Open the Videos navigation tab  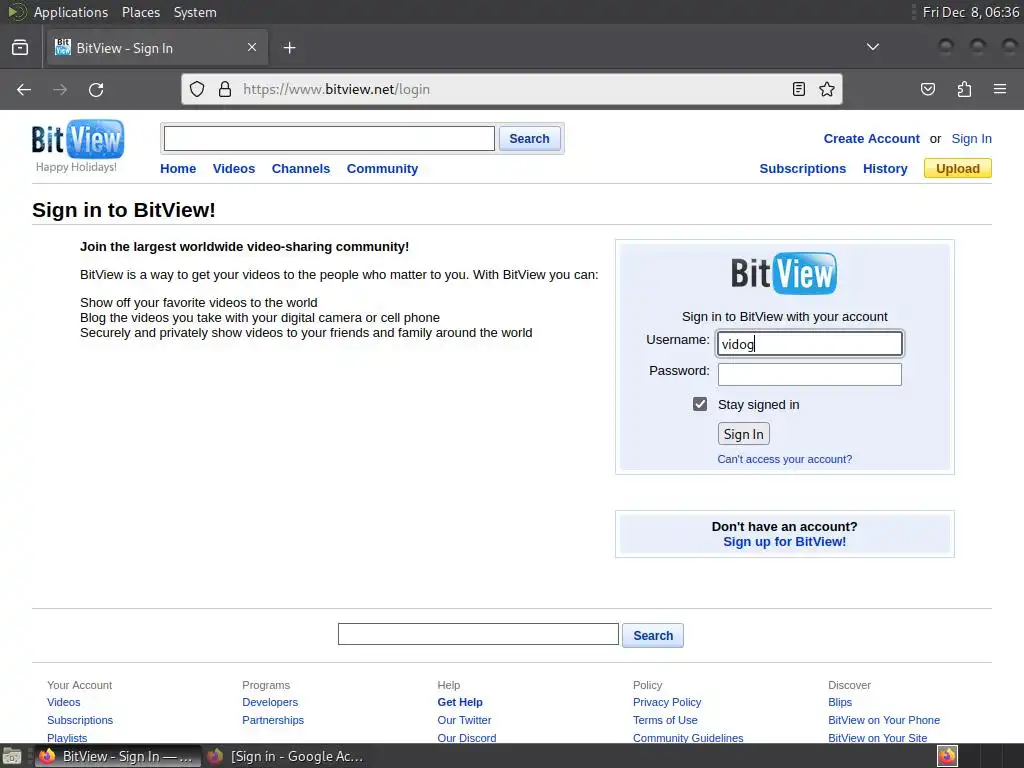click(x=234, y=168)
